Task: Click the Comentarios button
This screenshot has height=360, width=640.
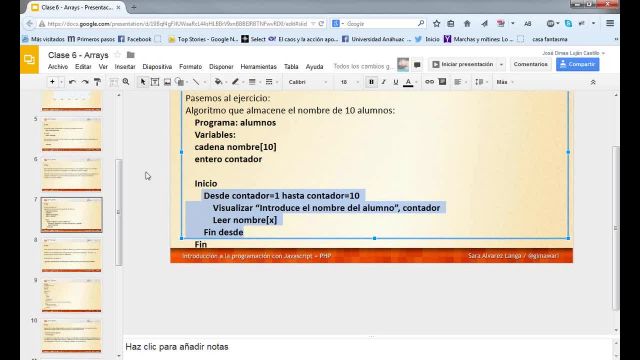Action: [x=530, y=64]
